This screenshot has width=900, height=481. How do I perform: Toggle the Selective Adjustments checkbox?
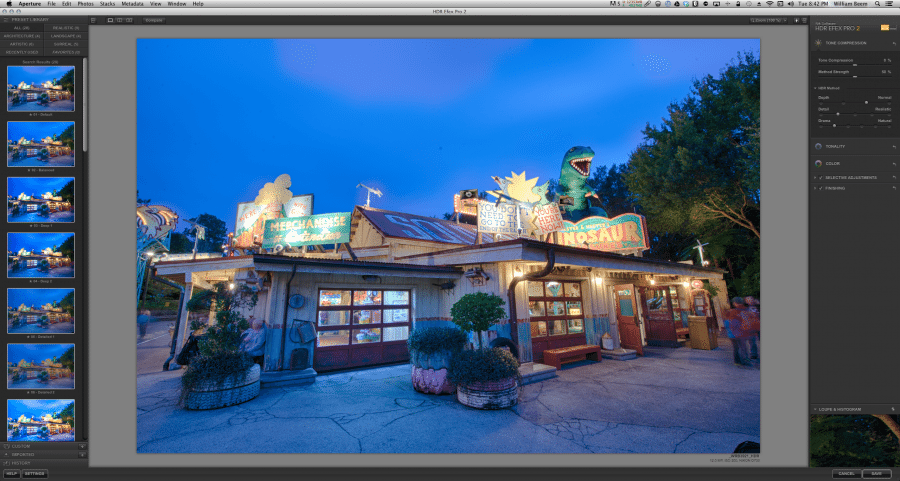pyautogui.click(x=821, y=177)
